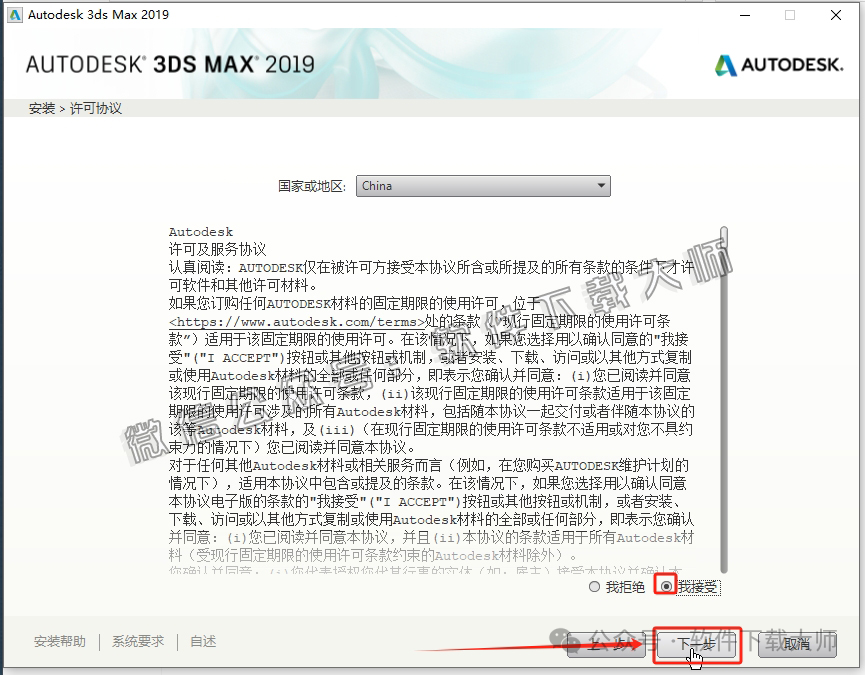This screenshot has height=675, width=865.
Task: Click the dropdown arrow next to China
Action: tap(601, 185)
